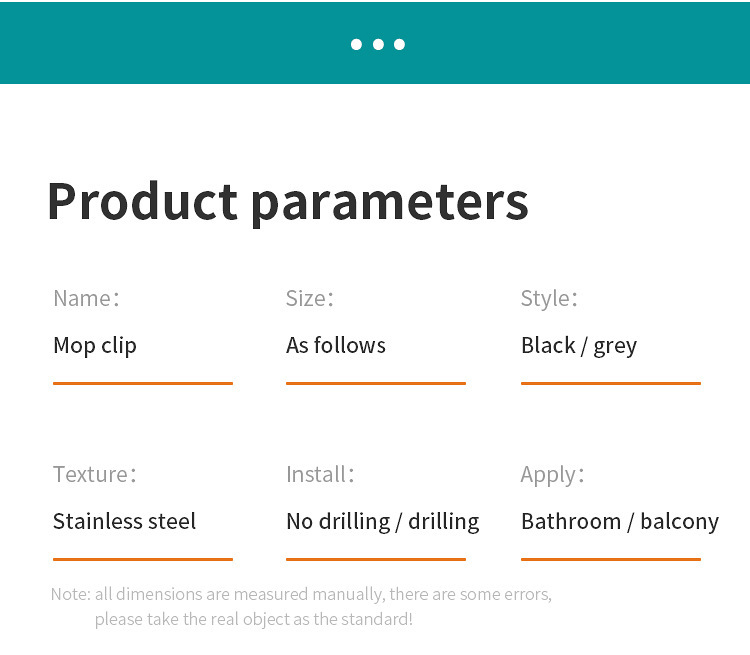750x655 pixels.
Task: Click the orange underline below Stainless steel
Action: point(143,559)
